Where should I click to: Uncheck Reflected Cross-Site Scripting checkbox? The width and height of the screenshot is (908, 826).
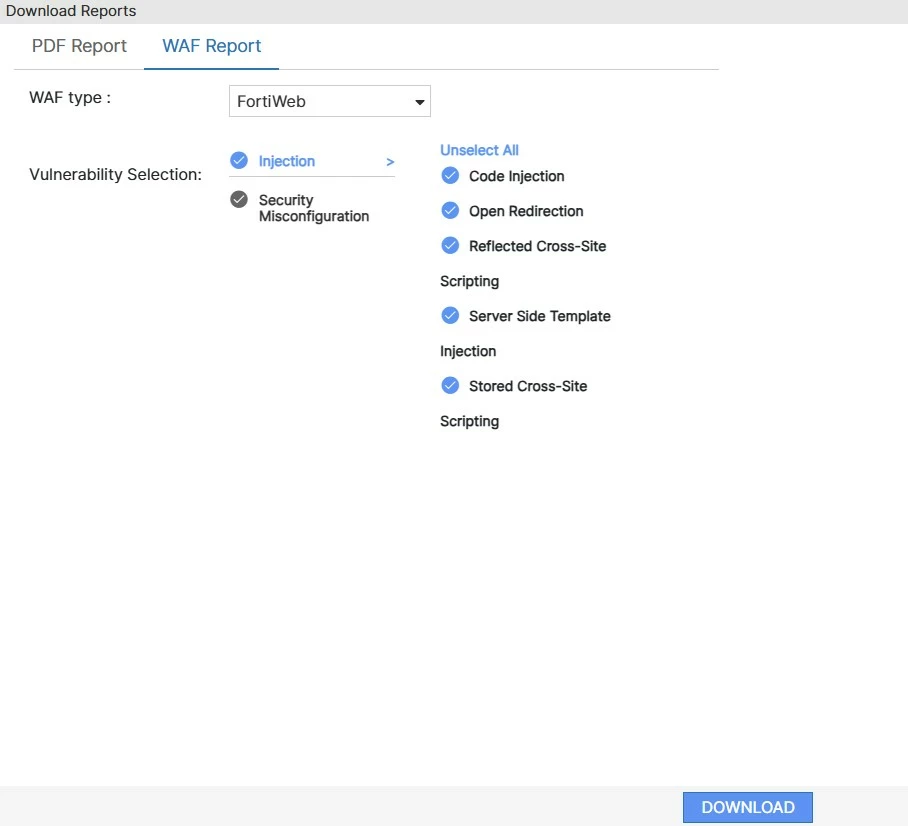(x=450, y=246)
